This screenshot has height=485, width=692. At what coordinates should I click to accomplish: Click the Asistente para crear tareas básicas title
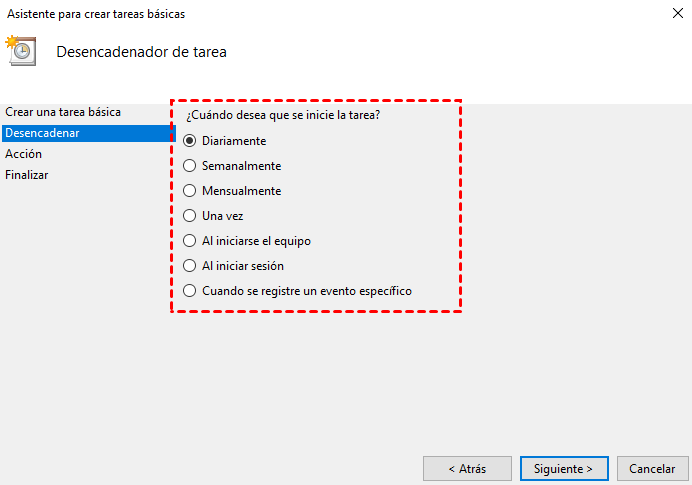click(96, 14)
